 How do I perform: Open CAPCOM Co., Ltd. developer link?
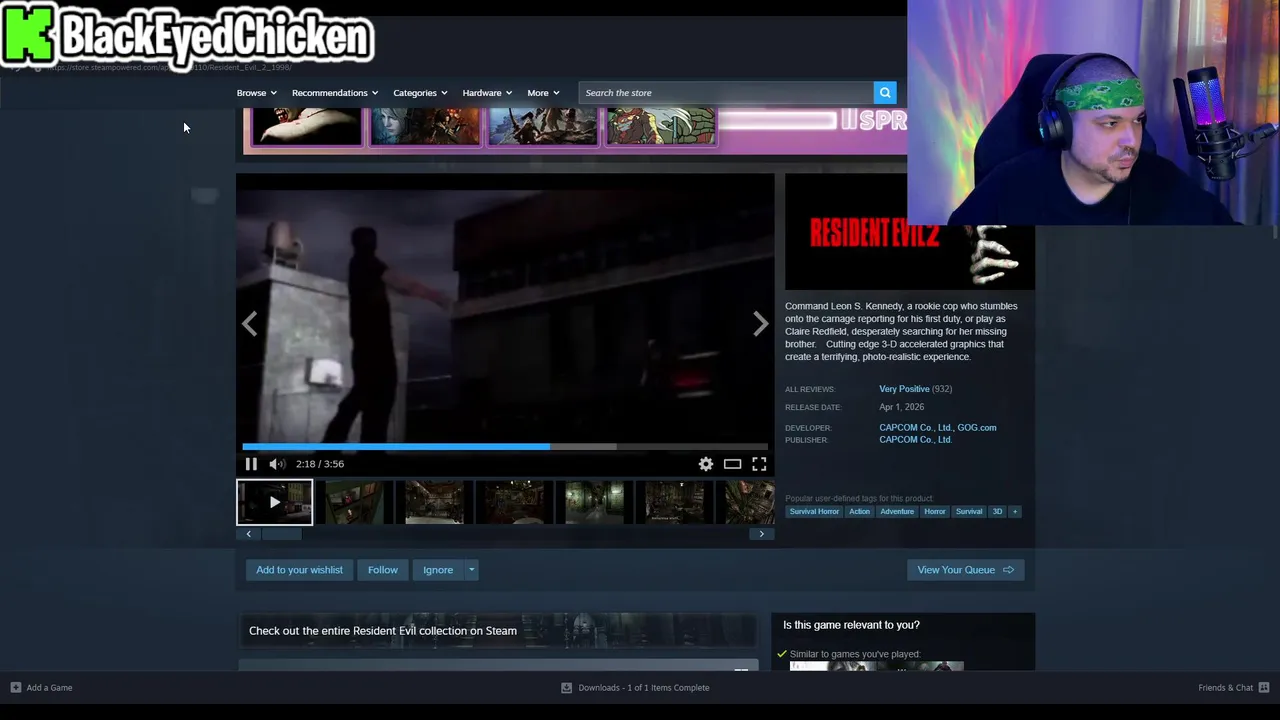coord(916,428)
